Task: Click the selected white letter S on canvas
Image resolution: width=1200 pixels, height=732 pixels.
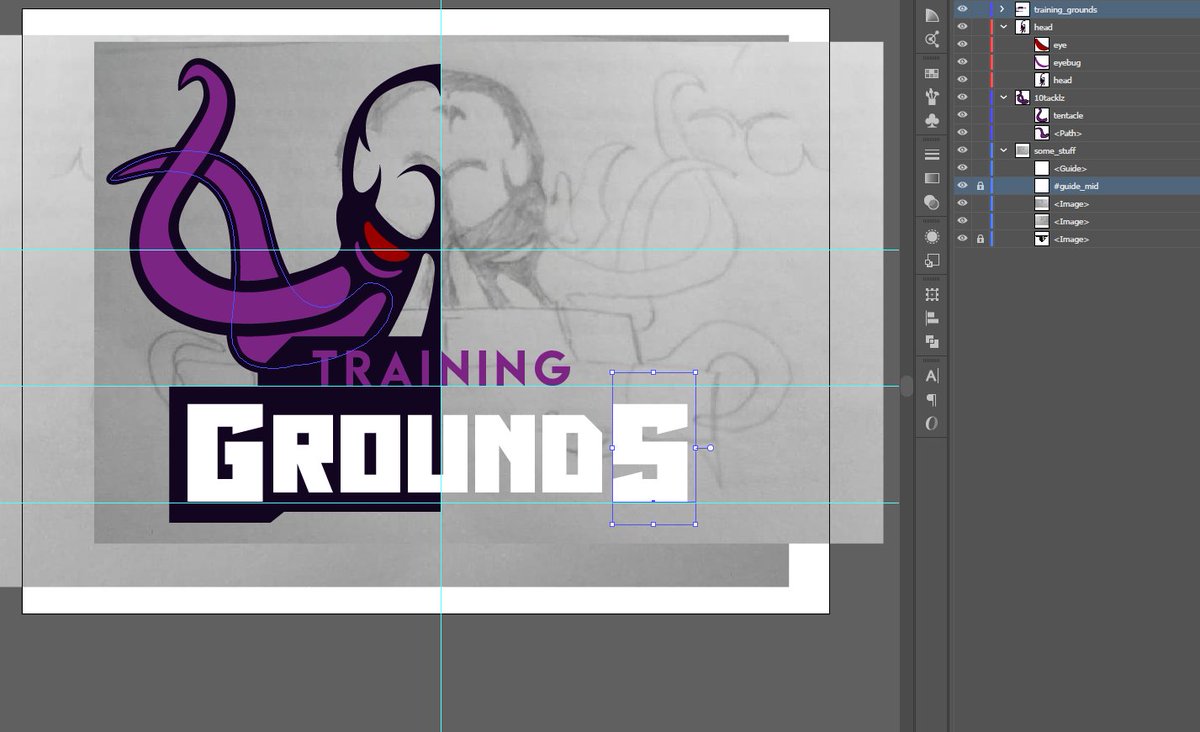Action: (652, 453)
